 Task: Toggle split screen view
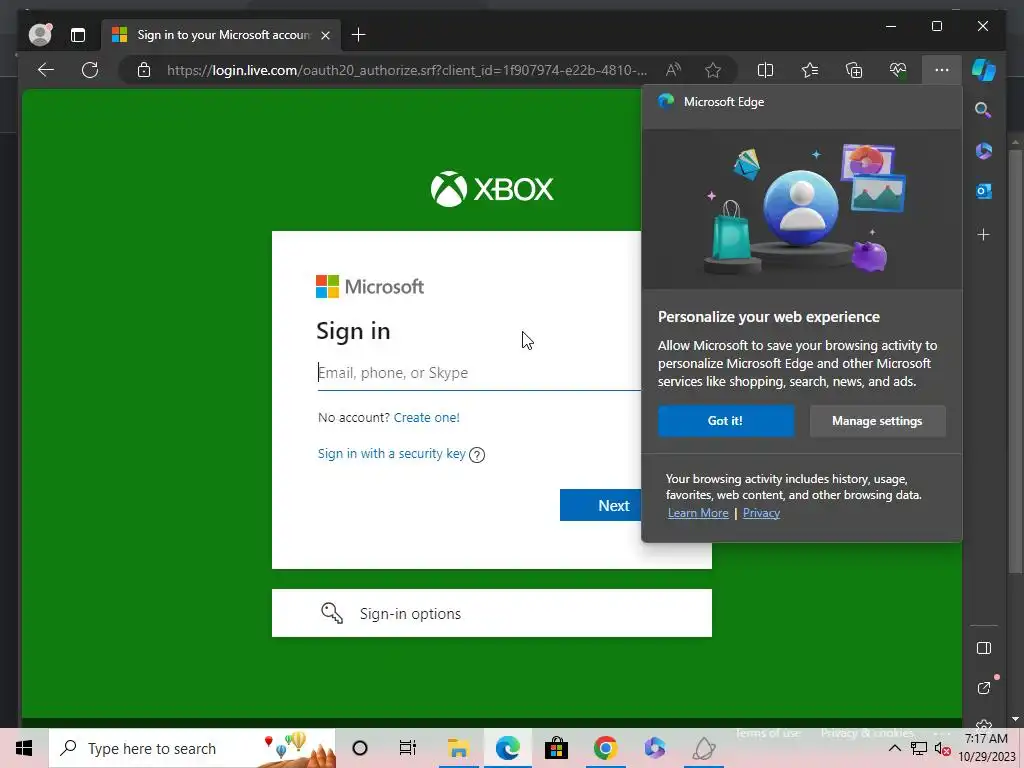(765, 70)
